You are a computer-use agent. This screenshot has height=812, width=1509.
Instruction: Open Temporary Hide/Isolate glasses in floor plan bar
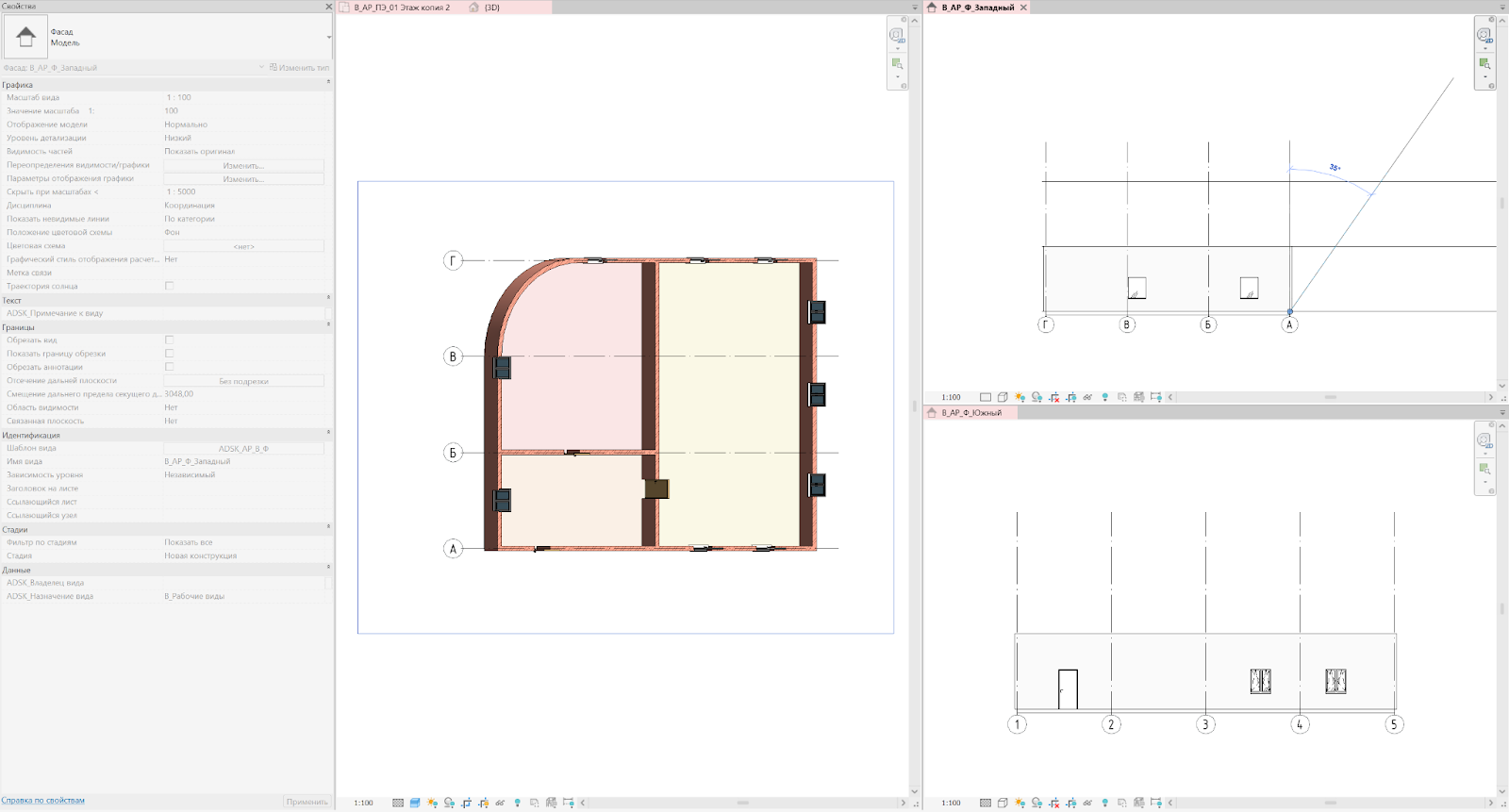(x=500, y=803)
